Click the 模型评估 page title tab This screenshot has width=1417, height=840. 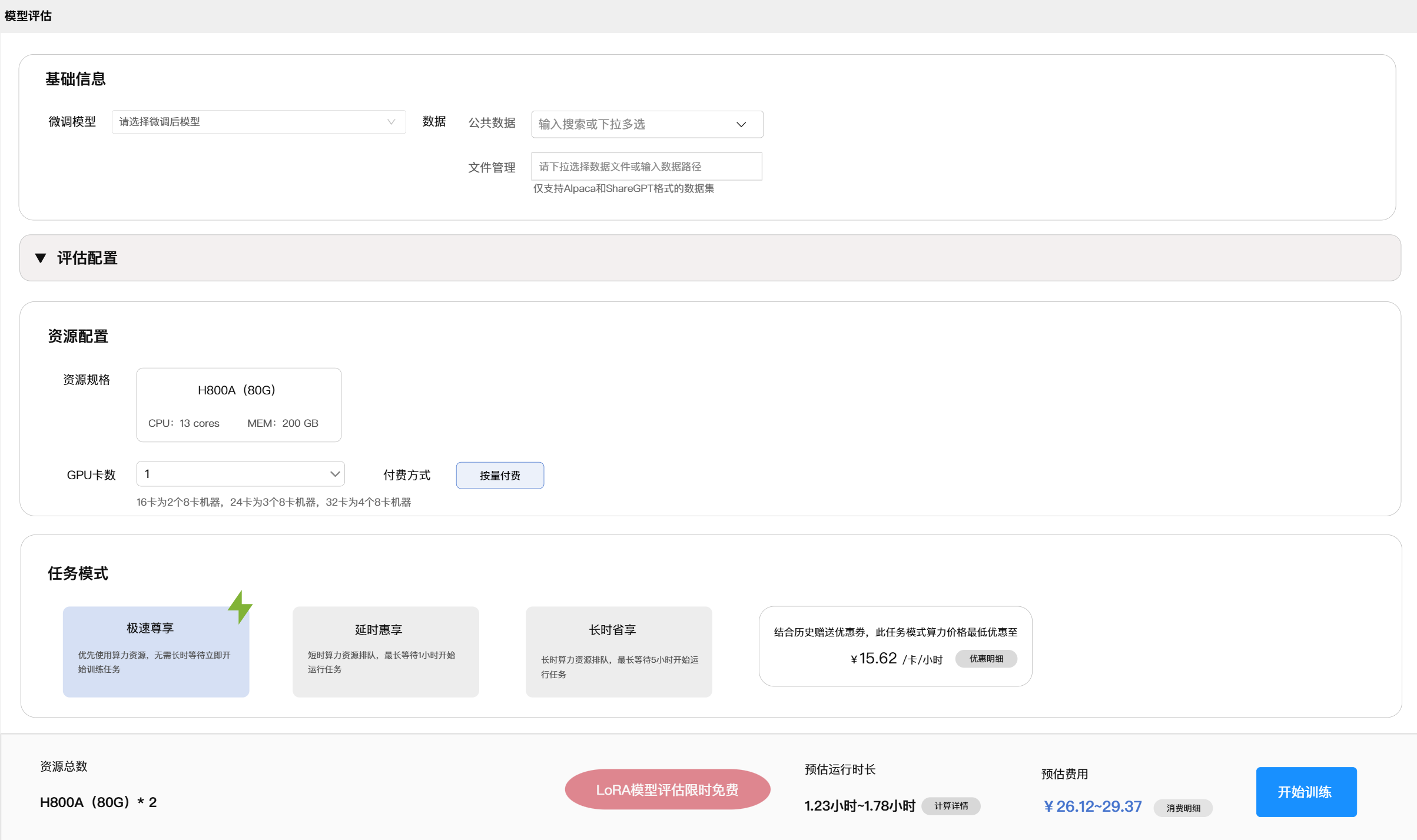click(28, 16)
